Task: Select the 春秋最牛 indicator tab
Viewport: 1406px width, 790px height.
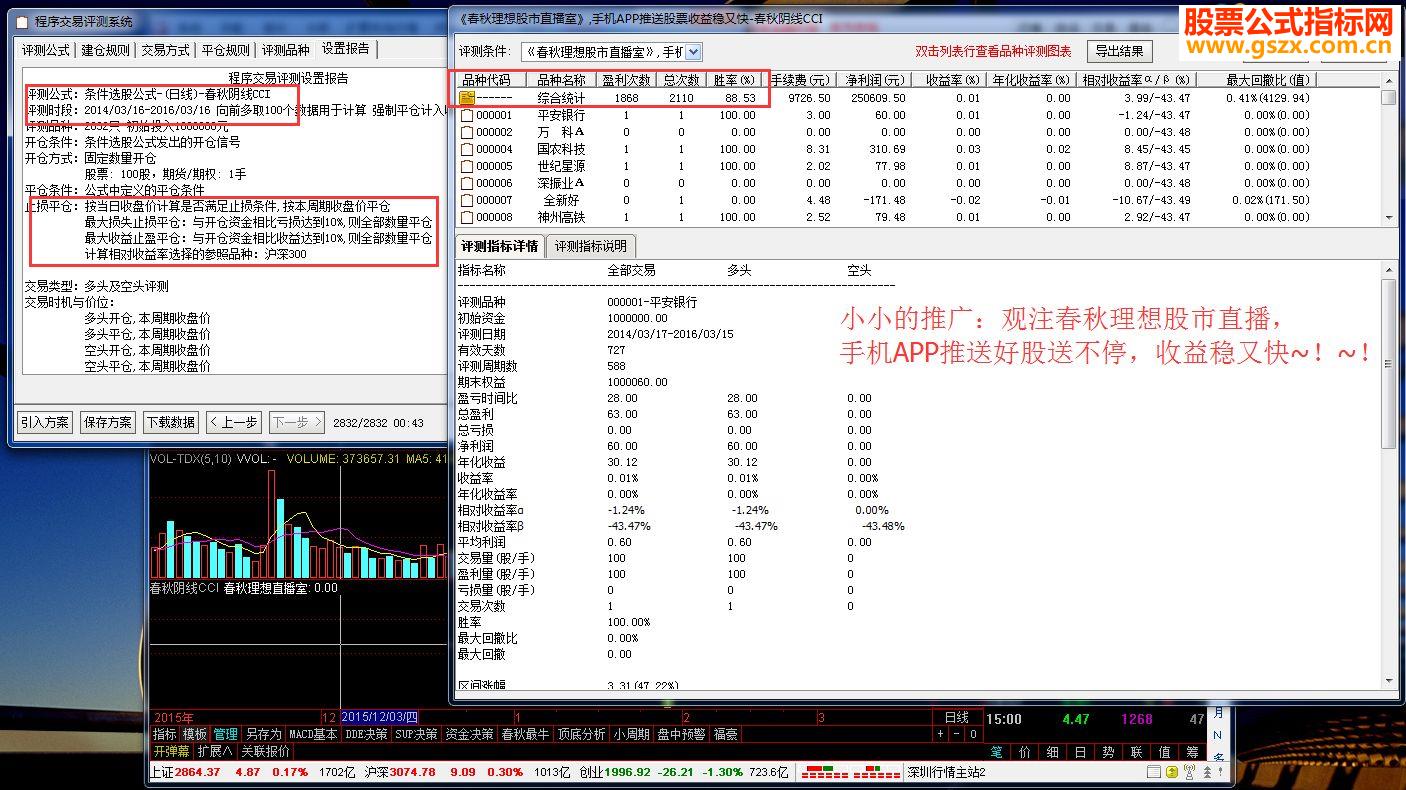Action: click(x=525, y=734)
